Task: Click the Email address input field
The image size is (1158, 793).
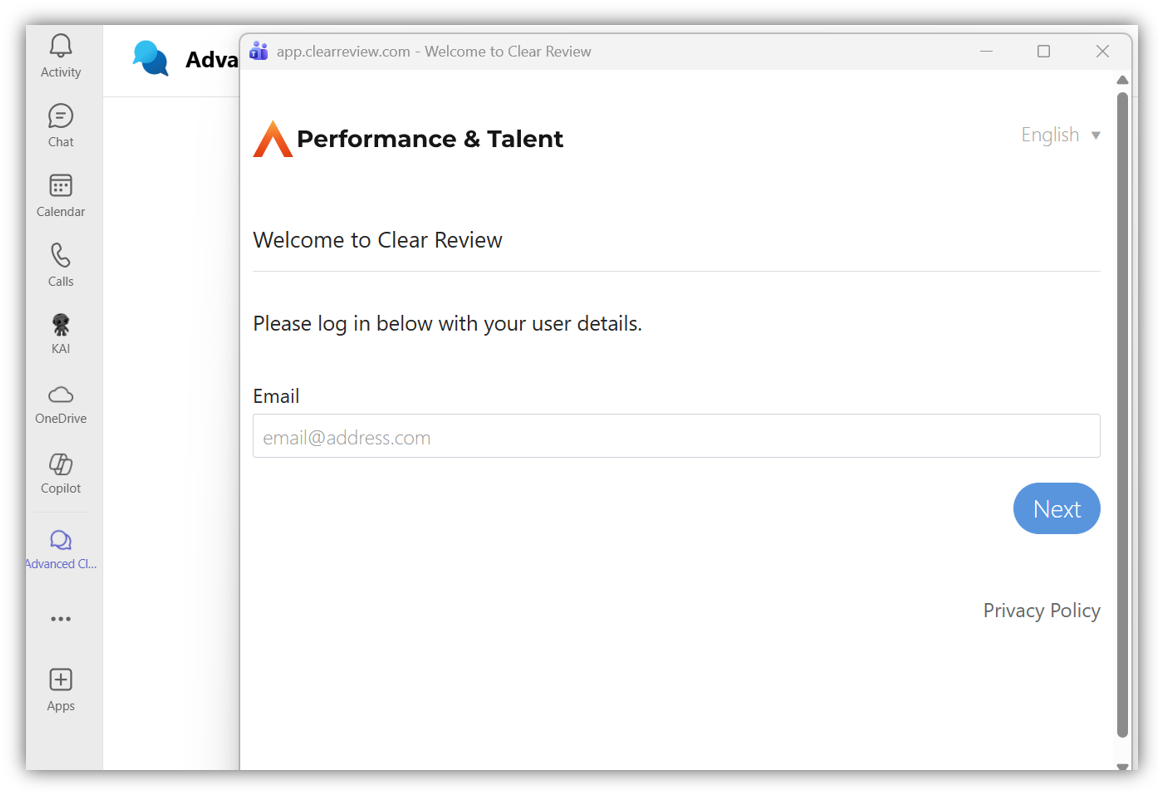Action: pyautogui.click(x=676, y=437)
